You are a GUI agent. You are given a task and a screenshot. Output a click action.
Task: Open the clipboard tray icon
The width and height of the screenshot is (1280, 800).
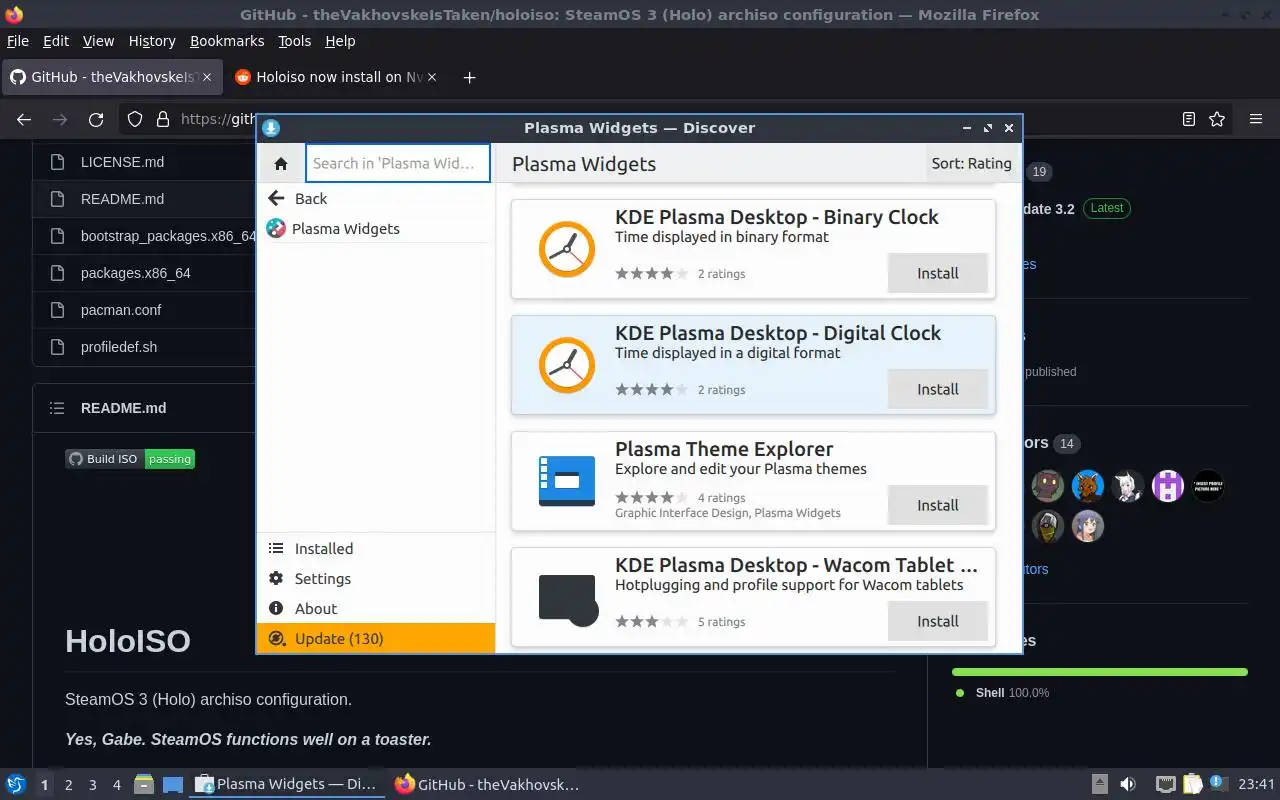[1192, 784]
